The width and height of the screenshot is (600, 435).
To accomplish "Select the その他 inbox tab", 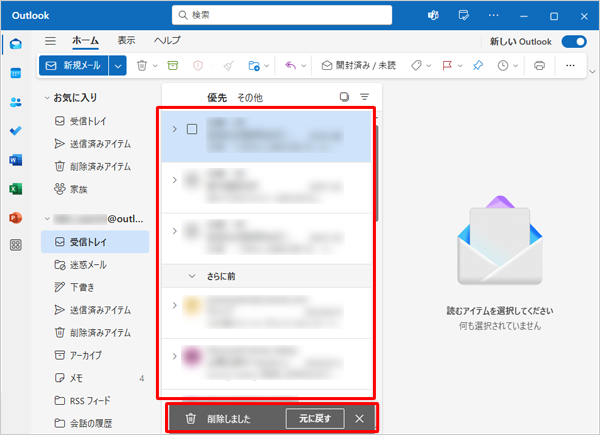I will click(250, 98).
